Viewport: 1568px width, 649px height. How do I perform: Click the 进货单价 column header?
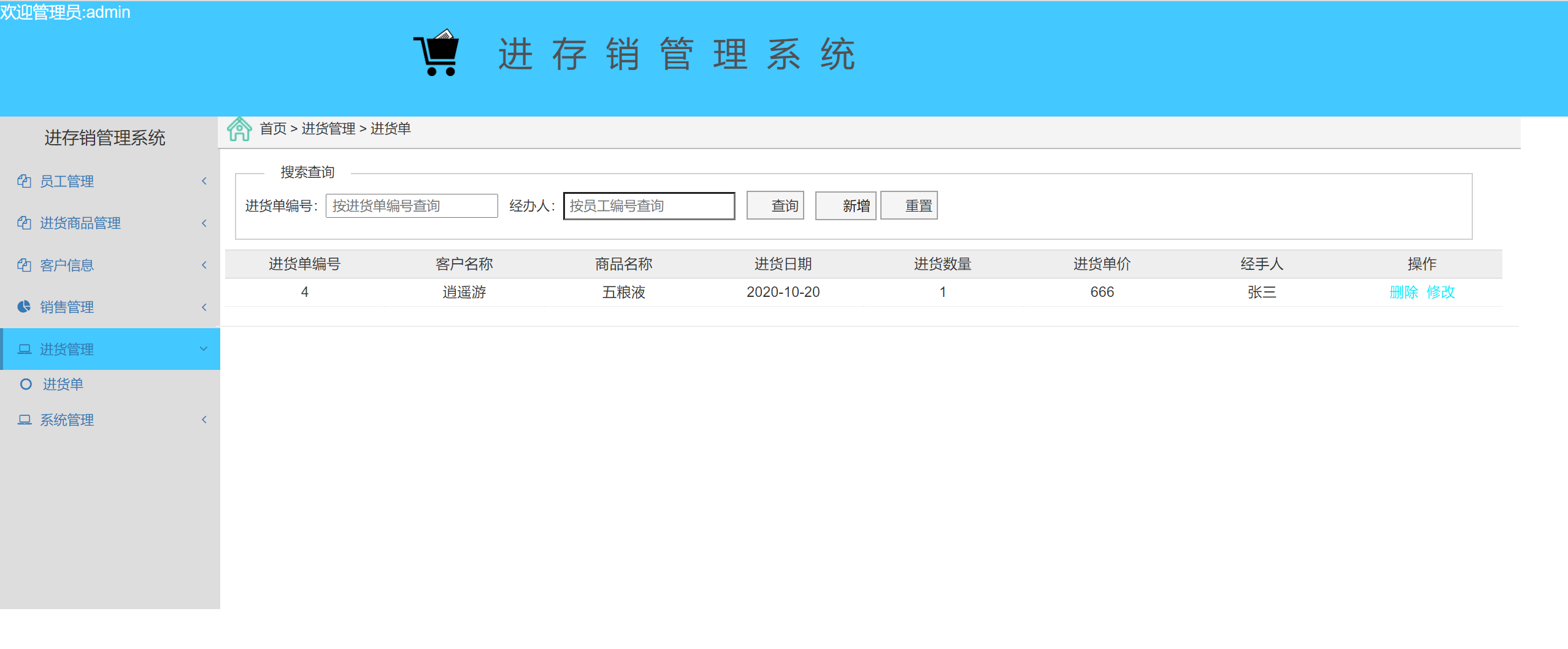click(1102, 264)
